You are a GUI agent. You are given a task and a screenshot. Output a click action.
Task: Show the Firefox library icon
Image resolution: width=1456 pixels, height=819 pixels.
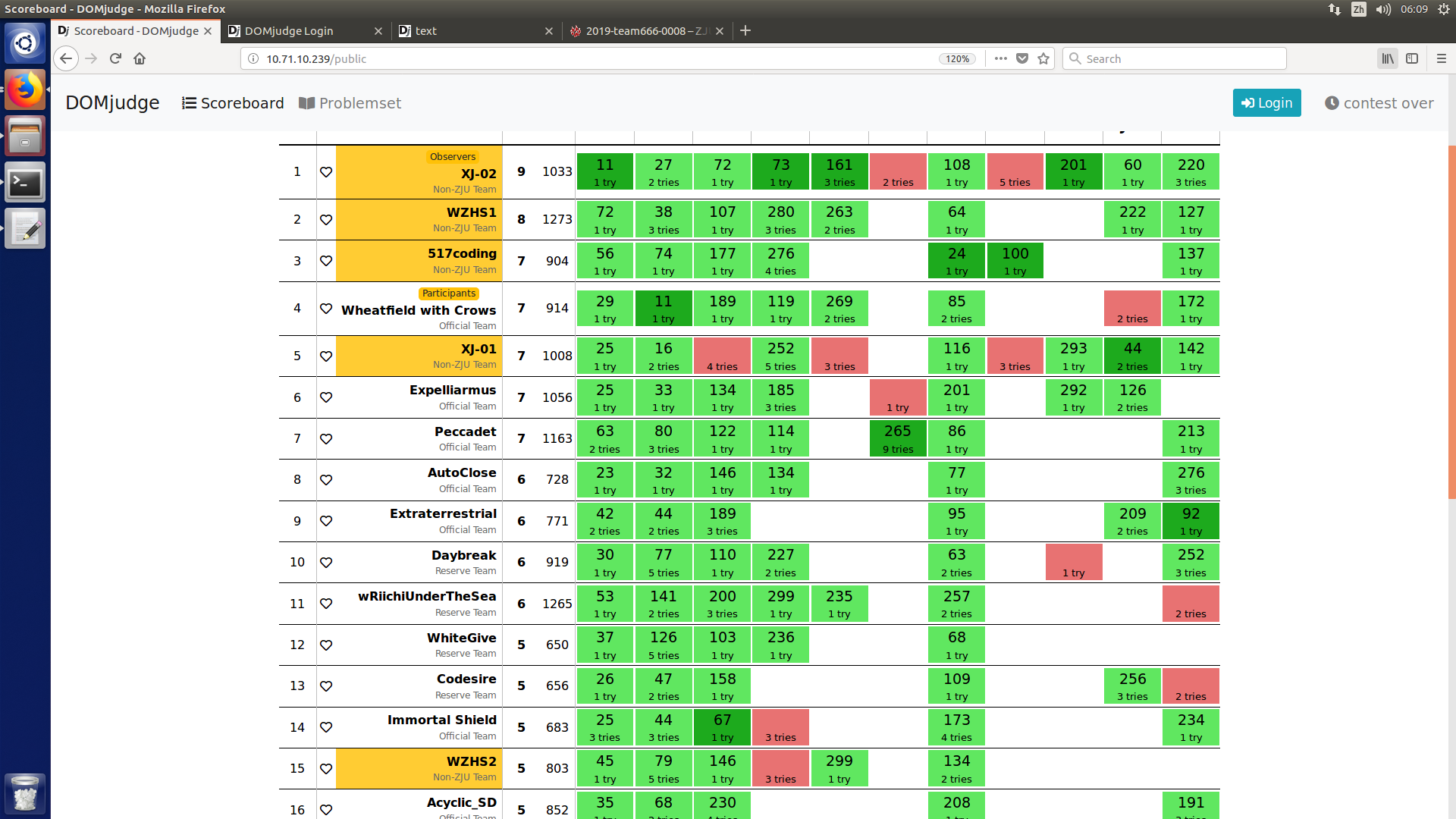[1387, 58]
